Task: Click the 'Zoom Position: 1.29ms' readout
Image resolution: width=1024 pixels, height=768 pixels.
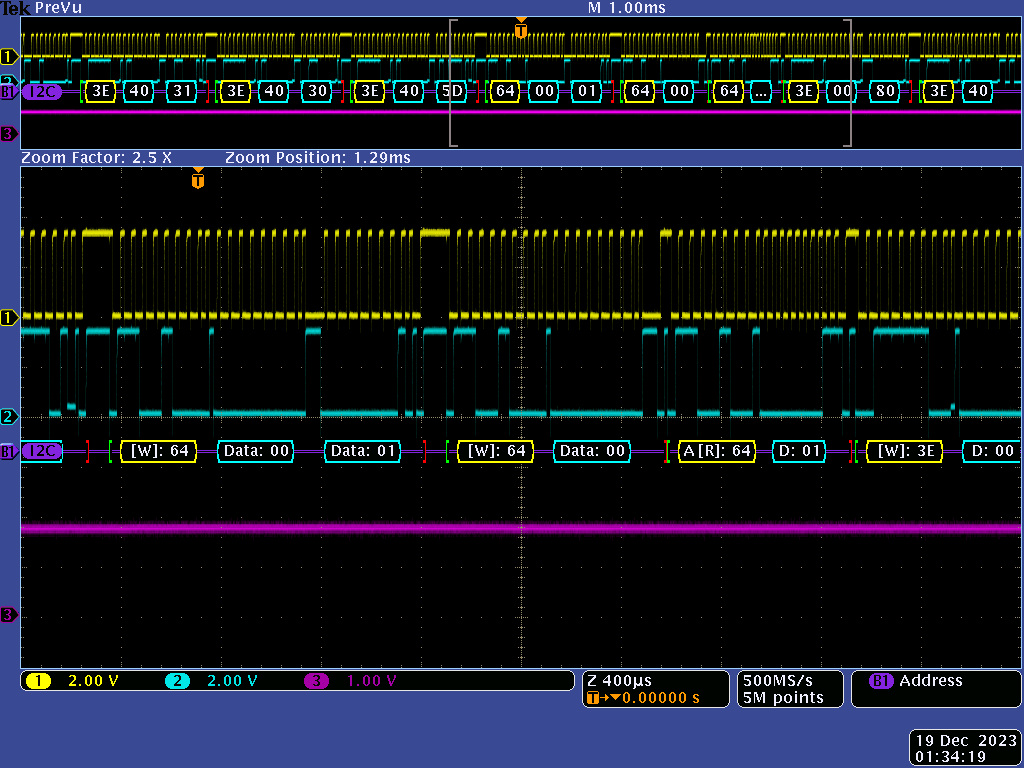Action: [318, 157]
